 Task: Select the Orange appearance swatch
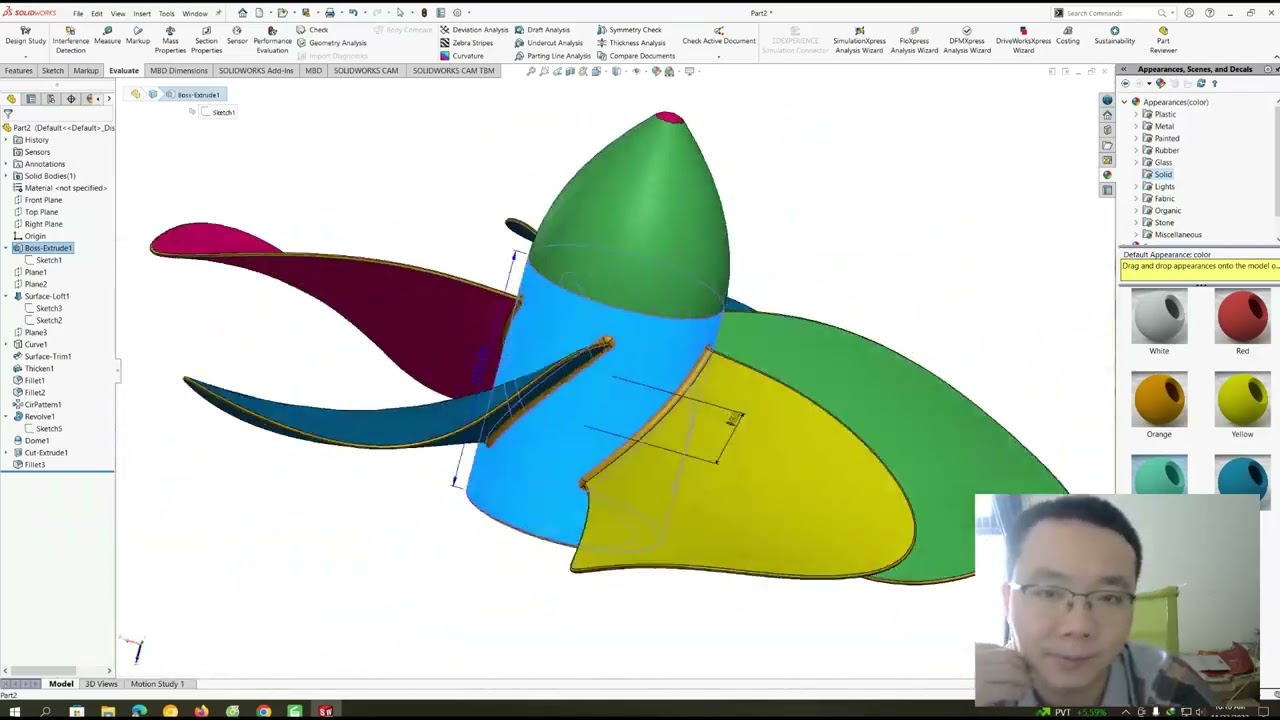(x=1159, y=400)
